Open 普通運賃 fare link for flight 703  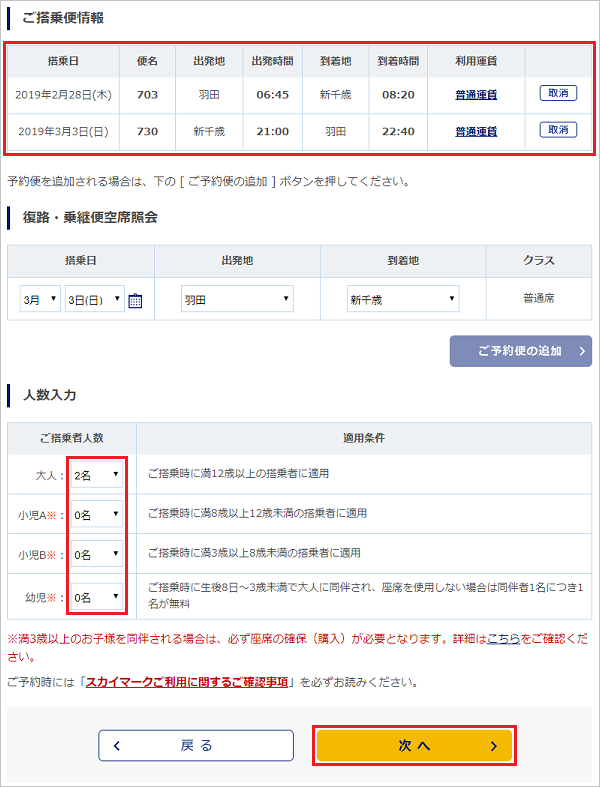point(476,95)
